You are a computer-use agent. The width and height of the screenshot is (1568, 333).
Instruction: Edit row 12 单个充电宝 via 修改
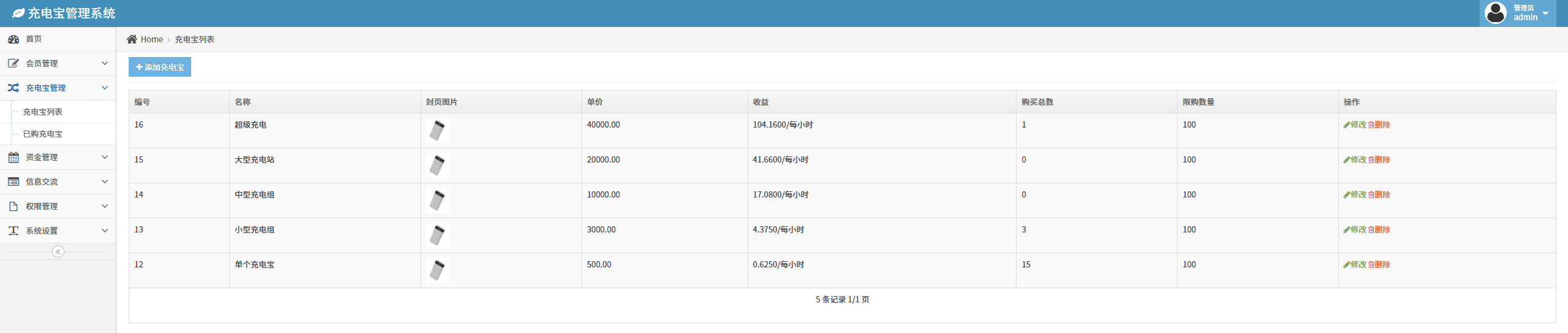pos(1355,264)
